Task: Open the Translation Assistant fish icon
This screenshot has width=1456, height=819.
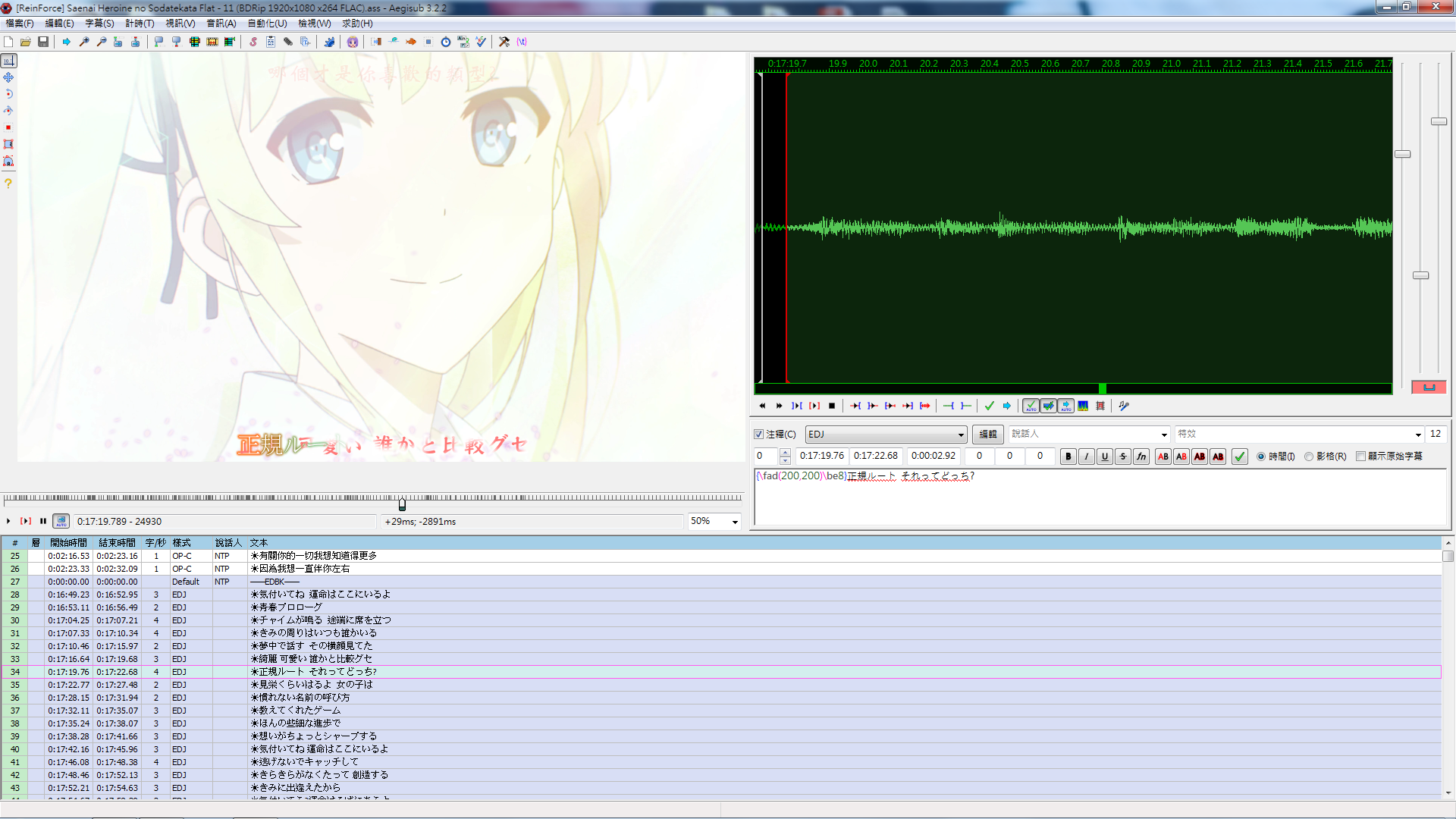Action: coord(411,42)
